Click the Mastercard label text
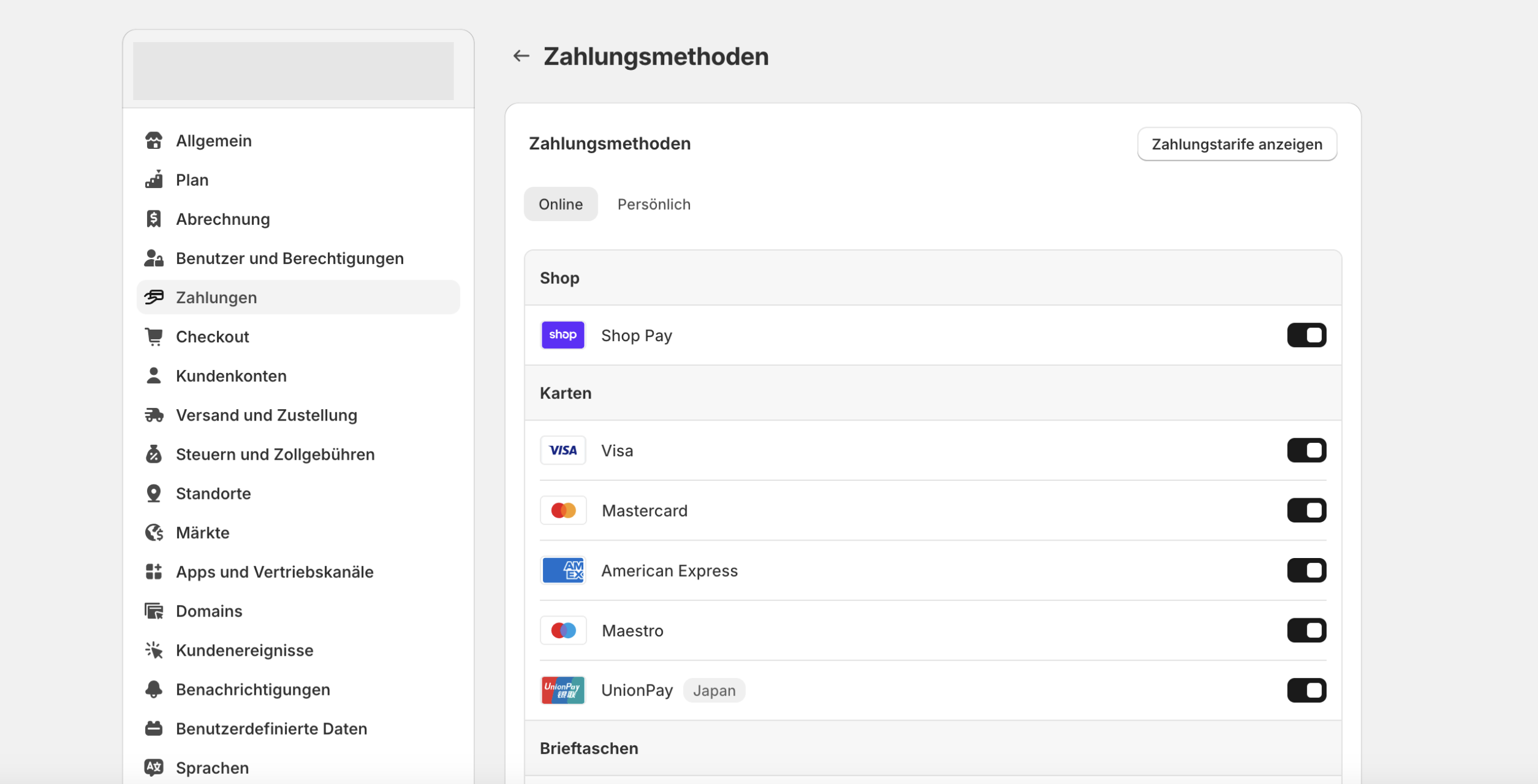This screenshot has width=1538, height=784. [x=645, y=510]
